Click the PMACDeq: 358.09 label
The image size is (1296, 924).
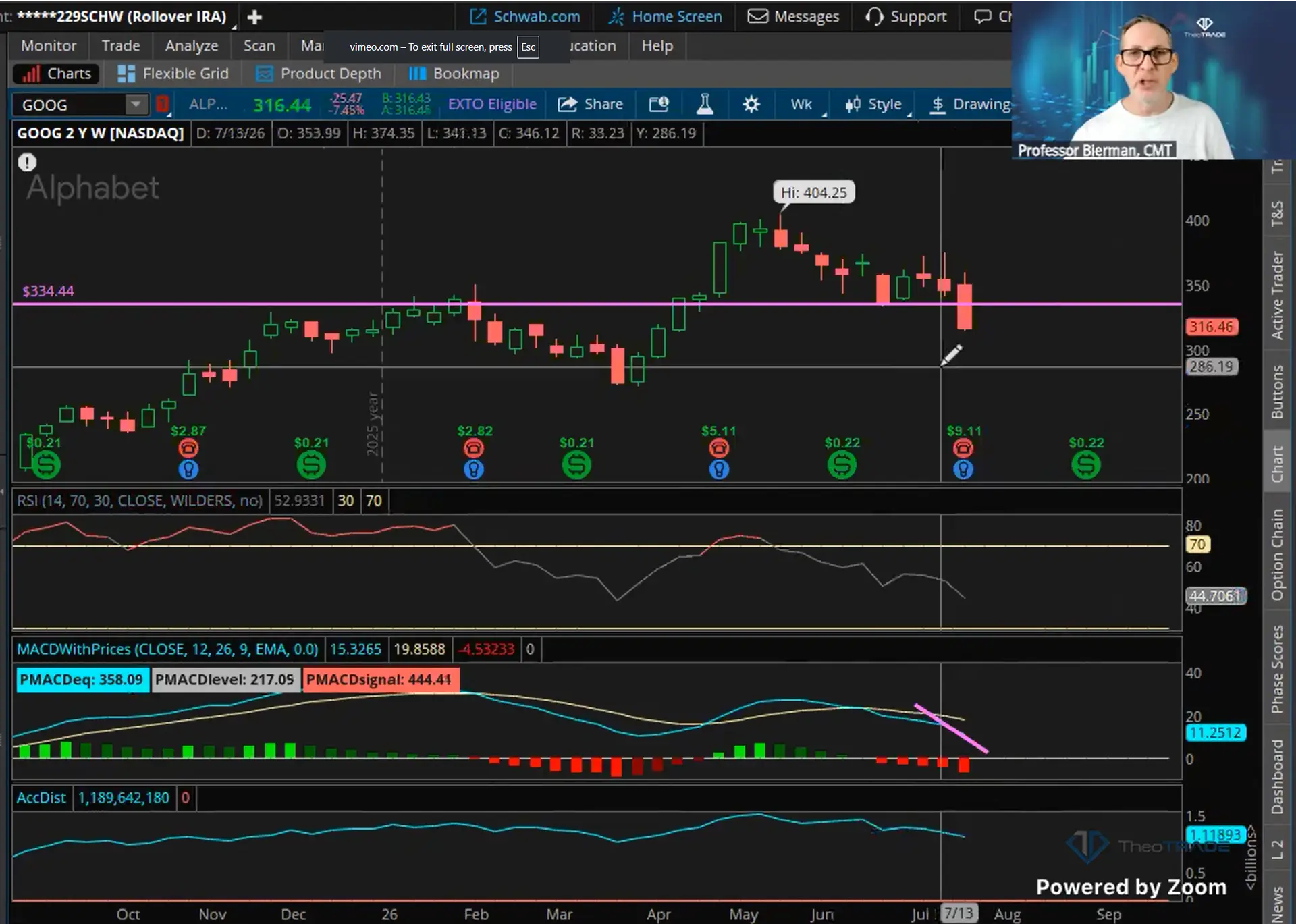click(81, 680)
